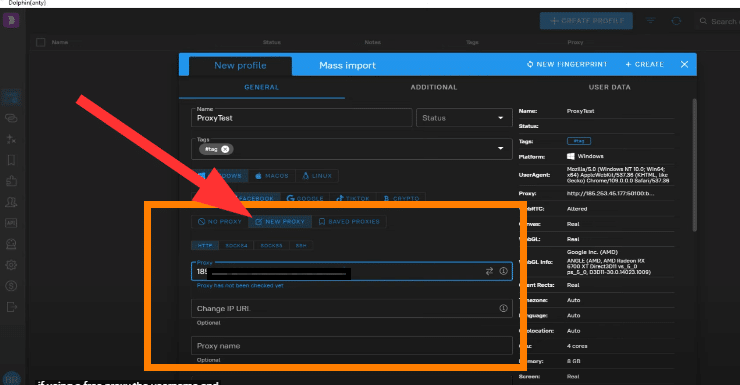Open the extensions puzzle icon in sidebar
This screenshot has width=740, height=385.
(11, 181)
